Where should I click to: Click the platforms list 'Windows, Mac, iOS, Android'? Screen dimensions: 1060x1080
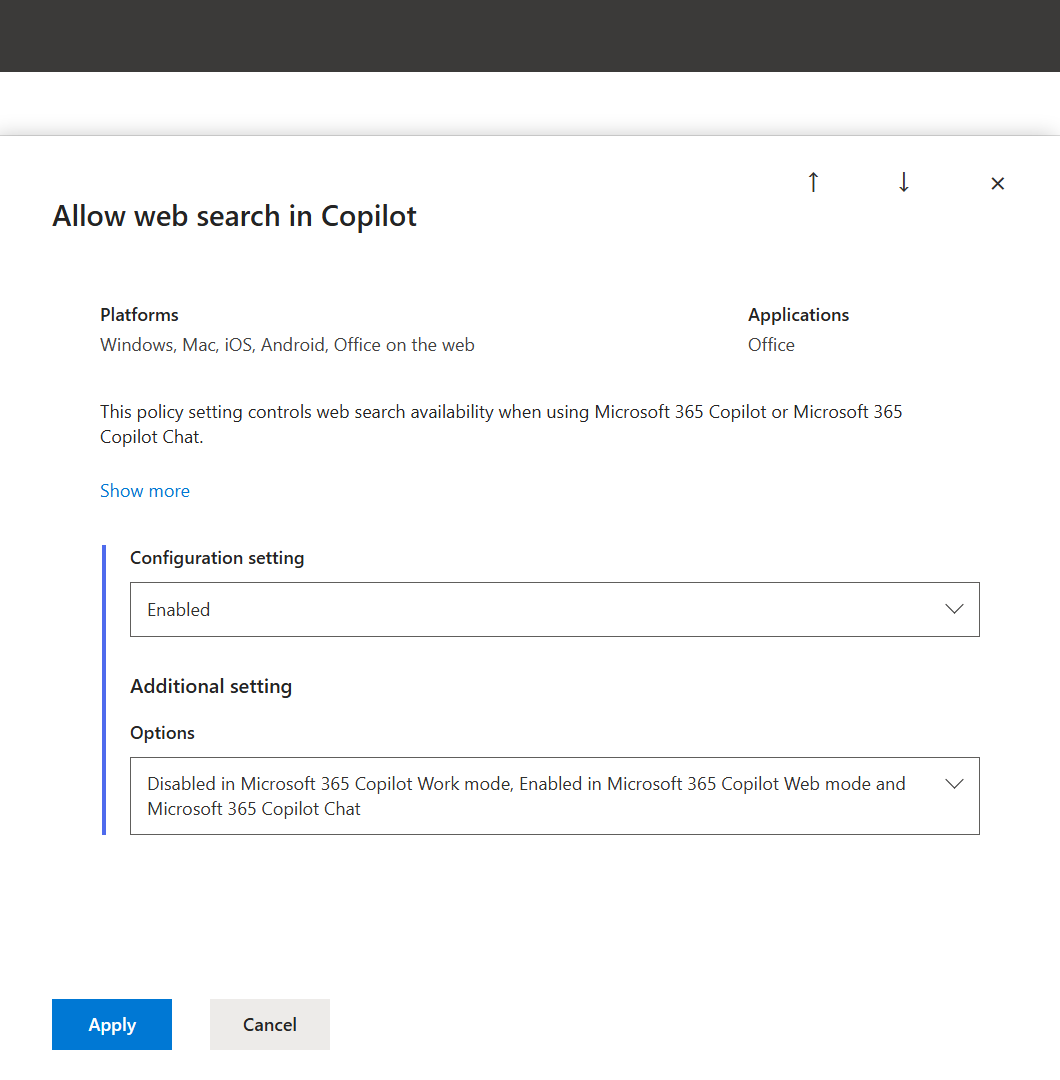tap(287, 344)
